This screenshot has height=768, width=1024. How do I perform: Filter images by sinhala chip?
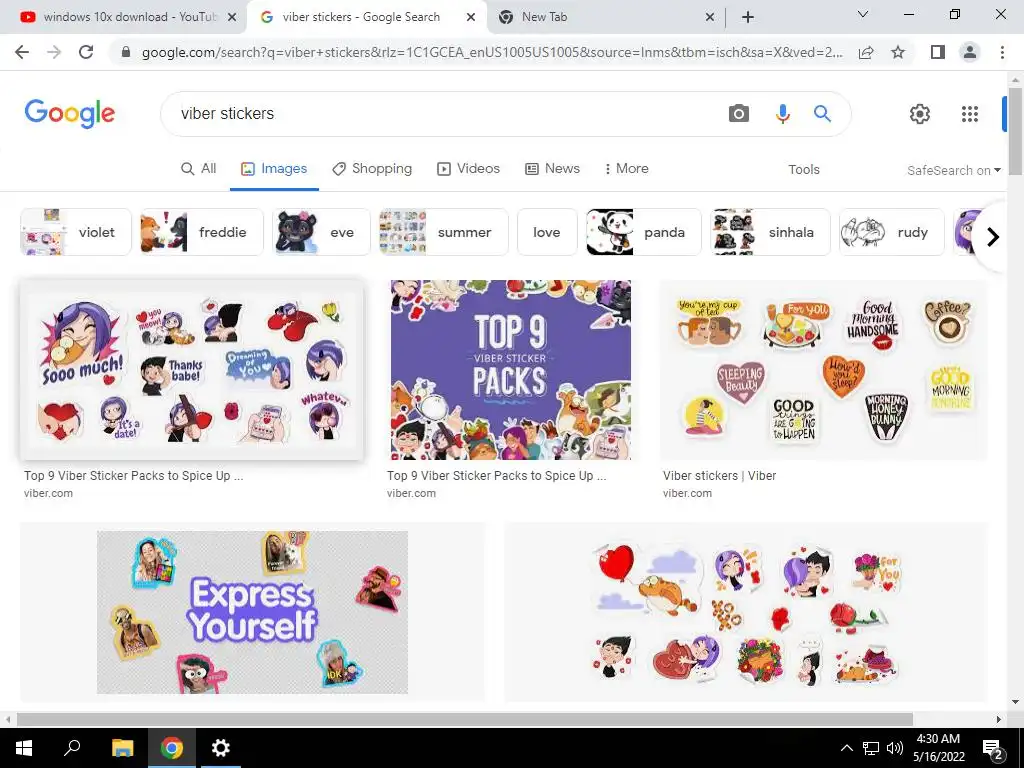click(770, 232)
